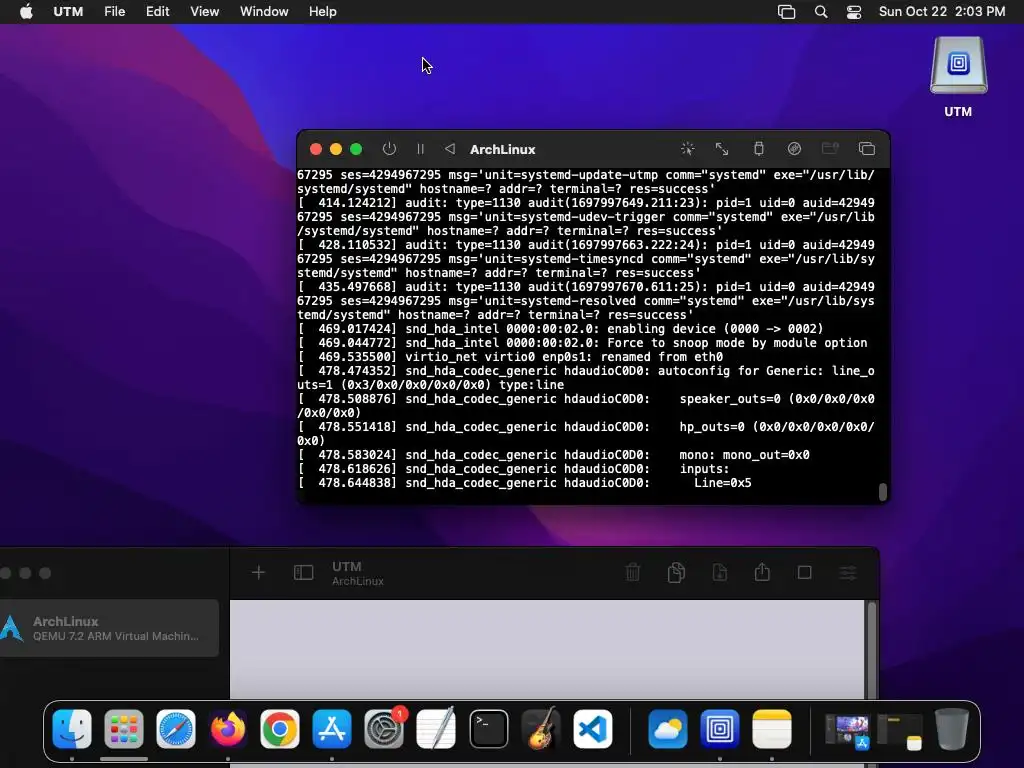Open Notes from the Dock
The width and height of the screenshot is (1024, 768).
pyautogui.click(x=772, y=729)
